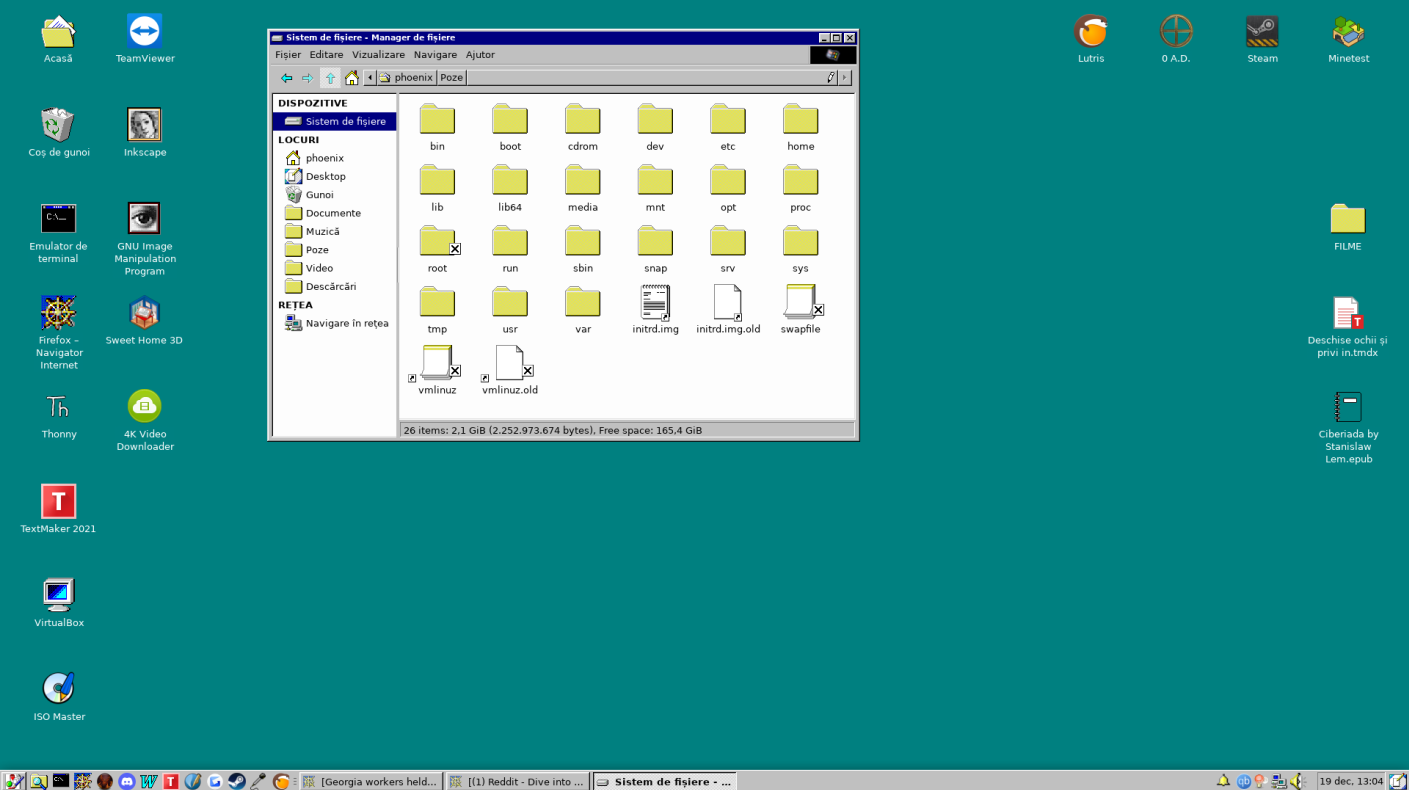Switch to Georgia workers held taskbar window
Image resolution: width=1409 pixels, height=790 pixels.
[x=370, y=781]
